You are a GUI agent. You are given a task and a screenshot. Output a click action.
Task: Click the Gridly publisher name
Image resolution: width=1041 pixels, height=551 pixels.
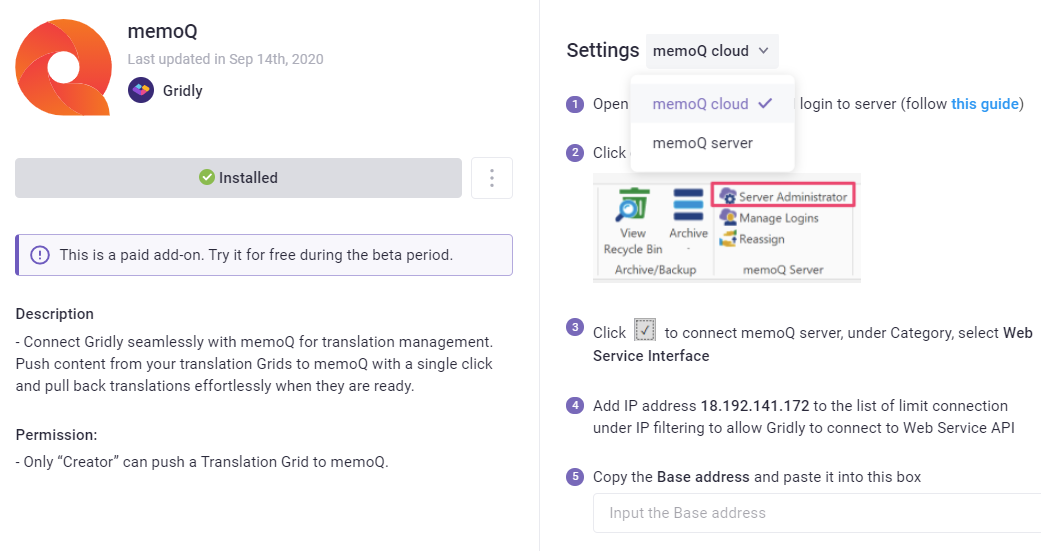[183, 91]
